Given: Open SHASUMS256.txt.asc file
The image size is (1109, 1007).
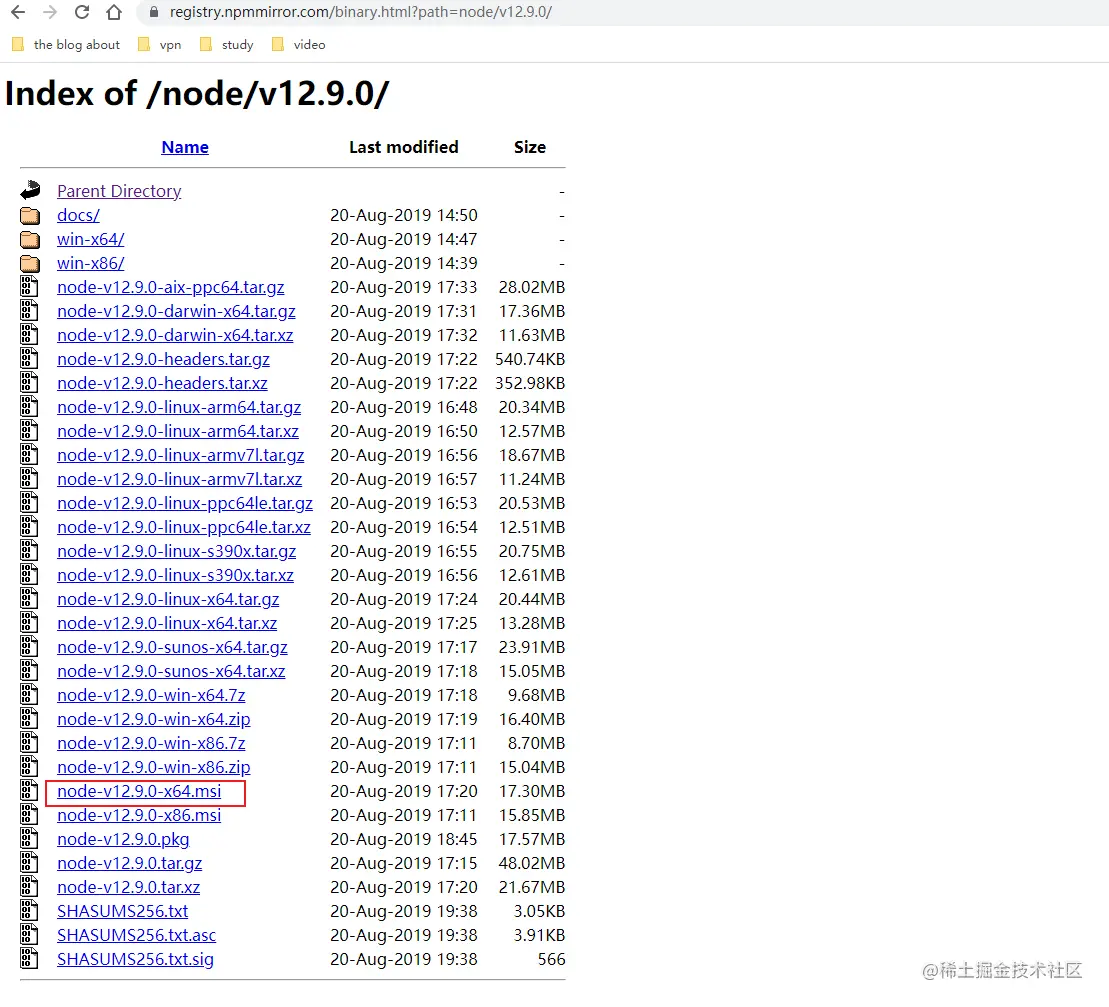Looking at the screenshot, I should click(137, 936).
